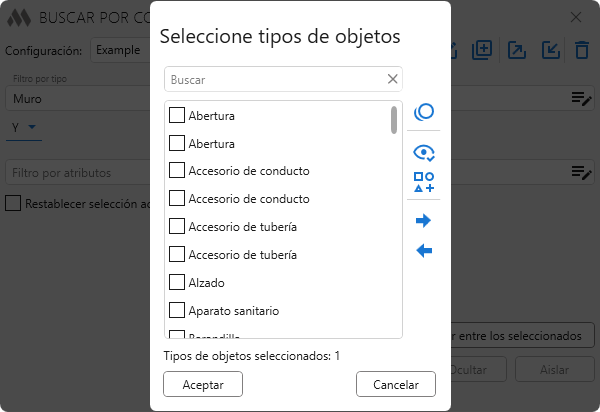Image resolution: width=600 pixels, height=412 pixels.
Task: Enable the first Accesorio de tubería checkbox
Action: (x=177, y=226)
